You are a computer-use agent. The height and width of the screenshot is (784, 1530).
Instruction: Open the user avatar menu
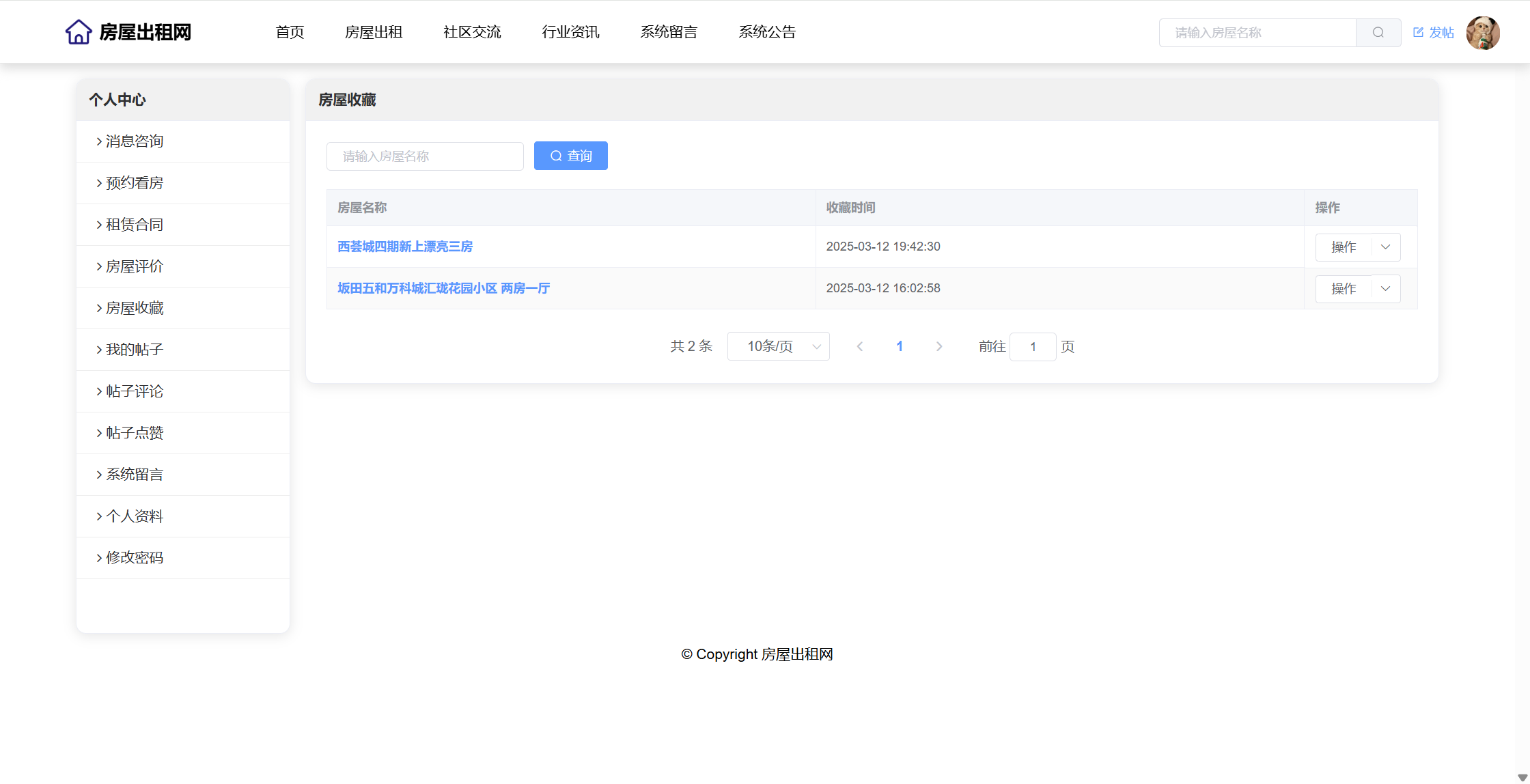click(1482, 33)
